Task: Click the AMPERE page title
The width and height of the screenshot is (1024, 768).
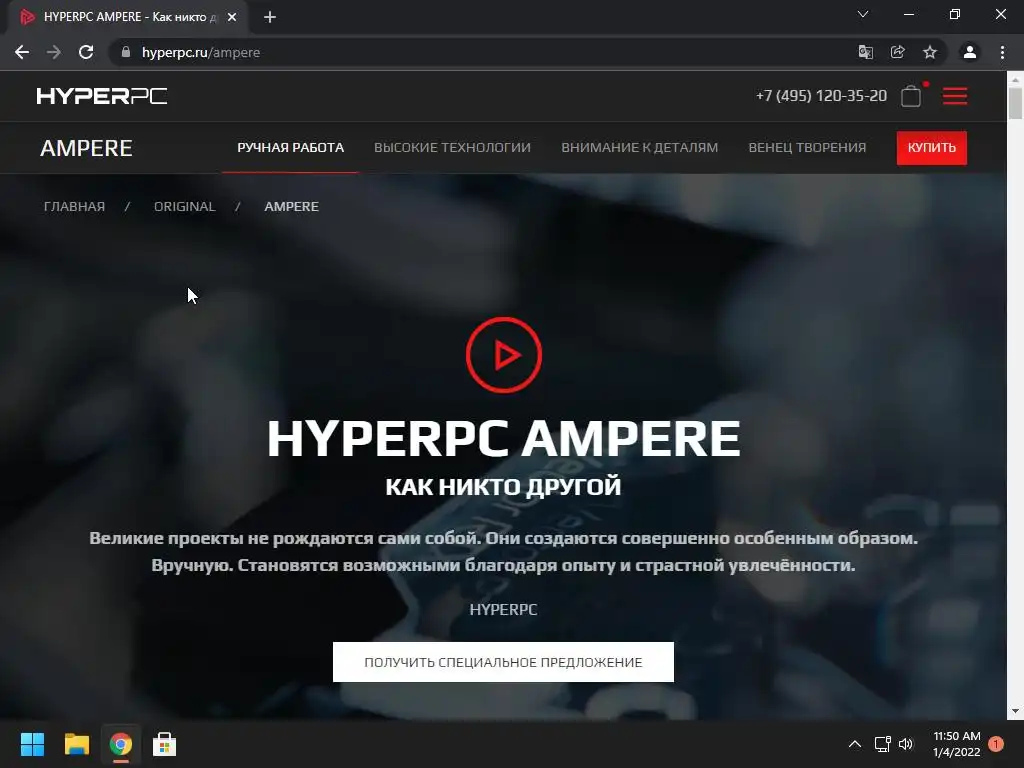Action: tap(86, 148)
